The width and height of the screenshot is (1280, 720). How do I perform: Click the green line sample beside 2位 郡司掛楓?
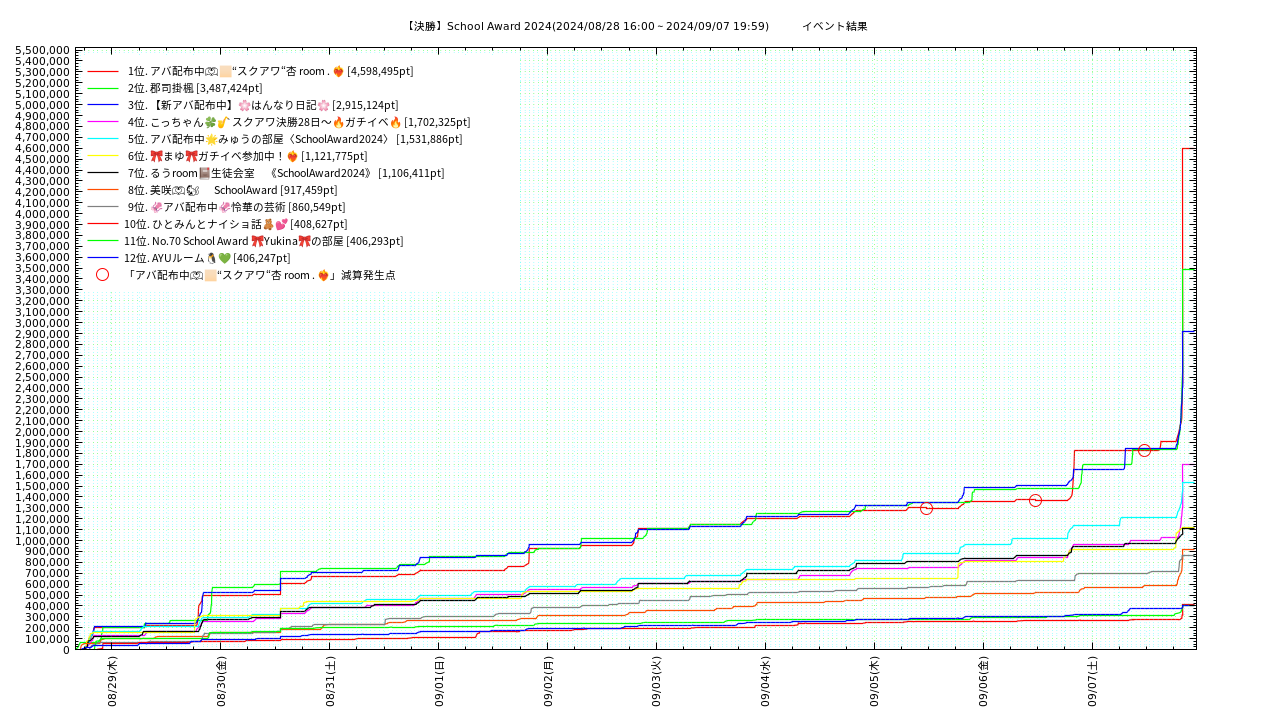103,88
